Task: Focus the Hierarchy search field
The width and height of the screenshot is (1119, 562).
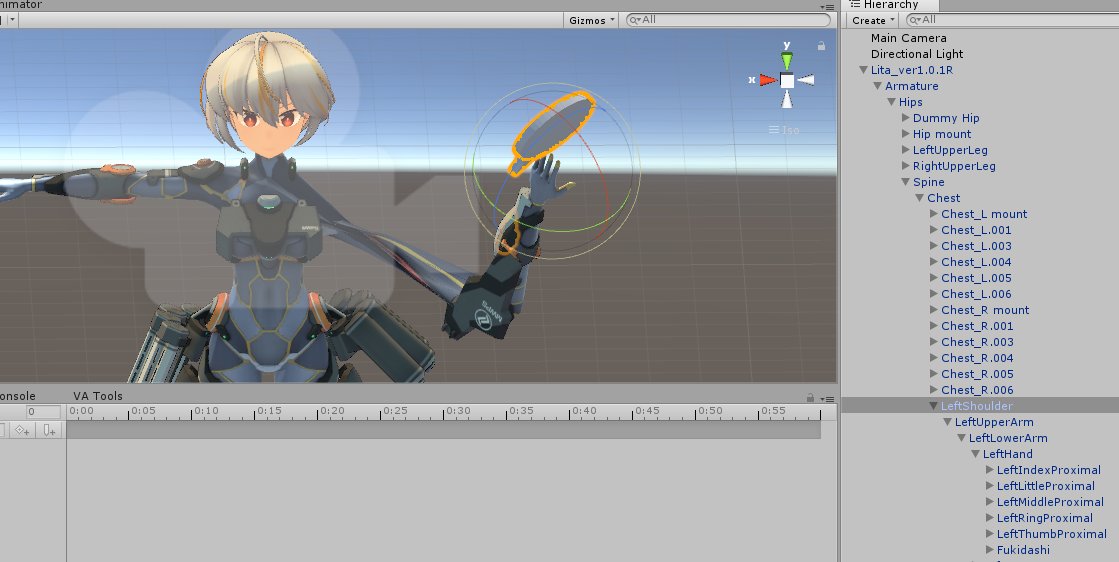Action: click(x=1012, y=20)
